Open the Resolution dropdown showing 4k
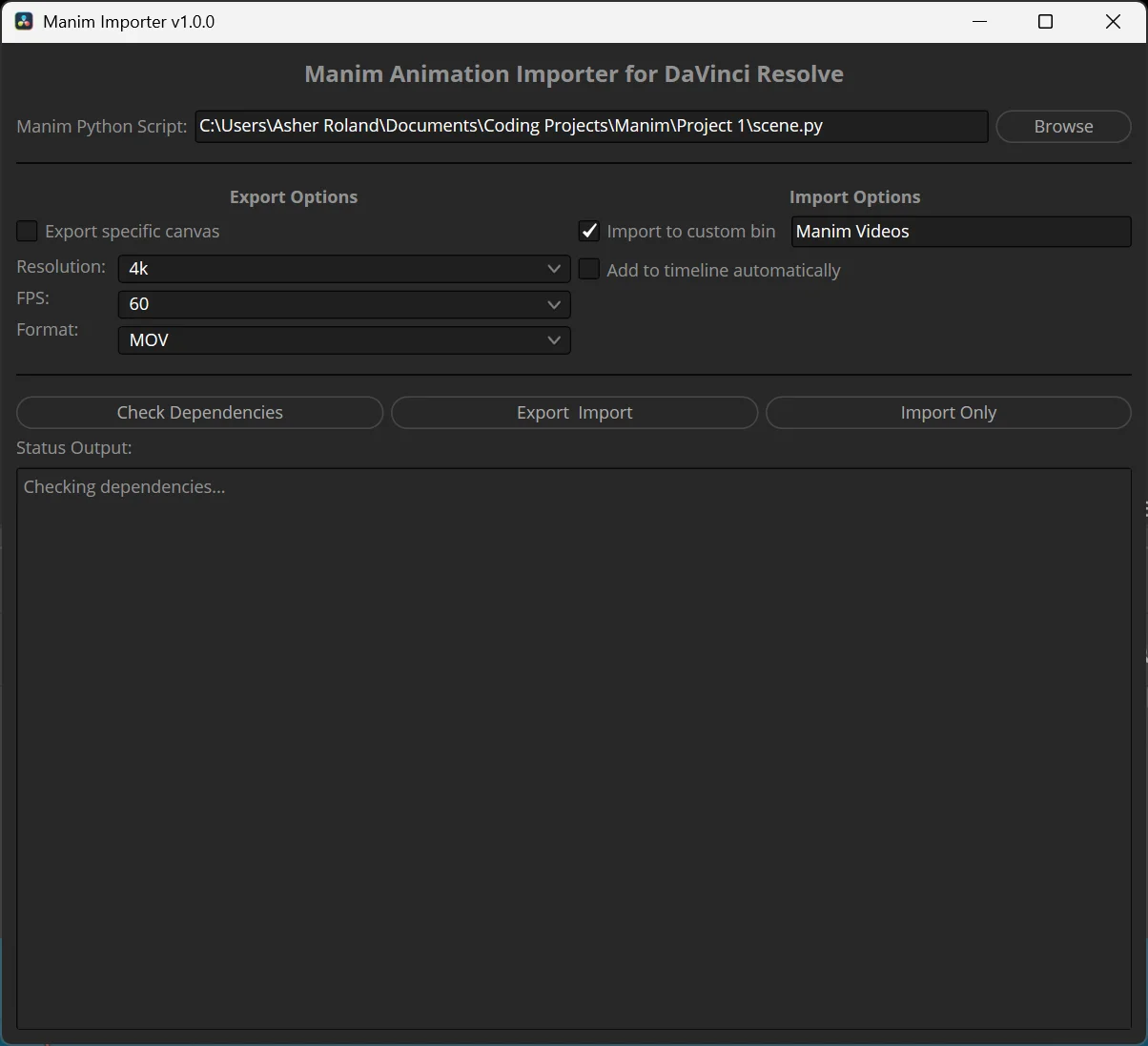 click(x=344, y=269)
